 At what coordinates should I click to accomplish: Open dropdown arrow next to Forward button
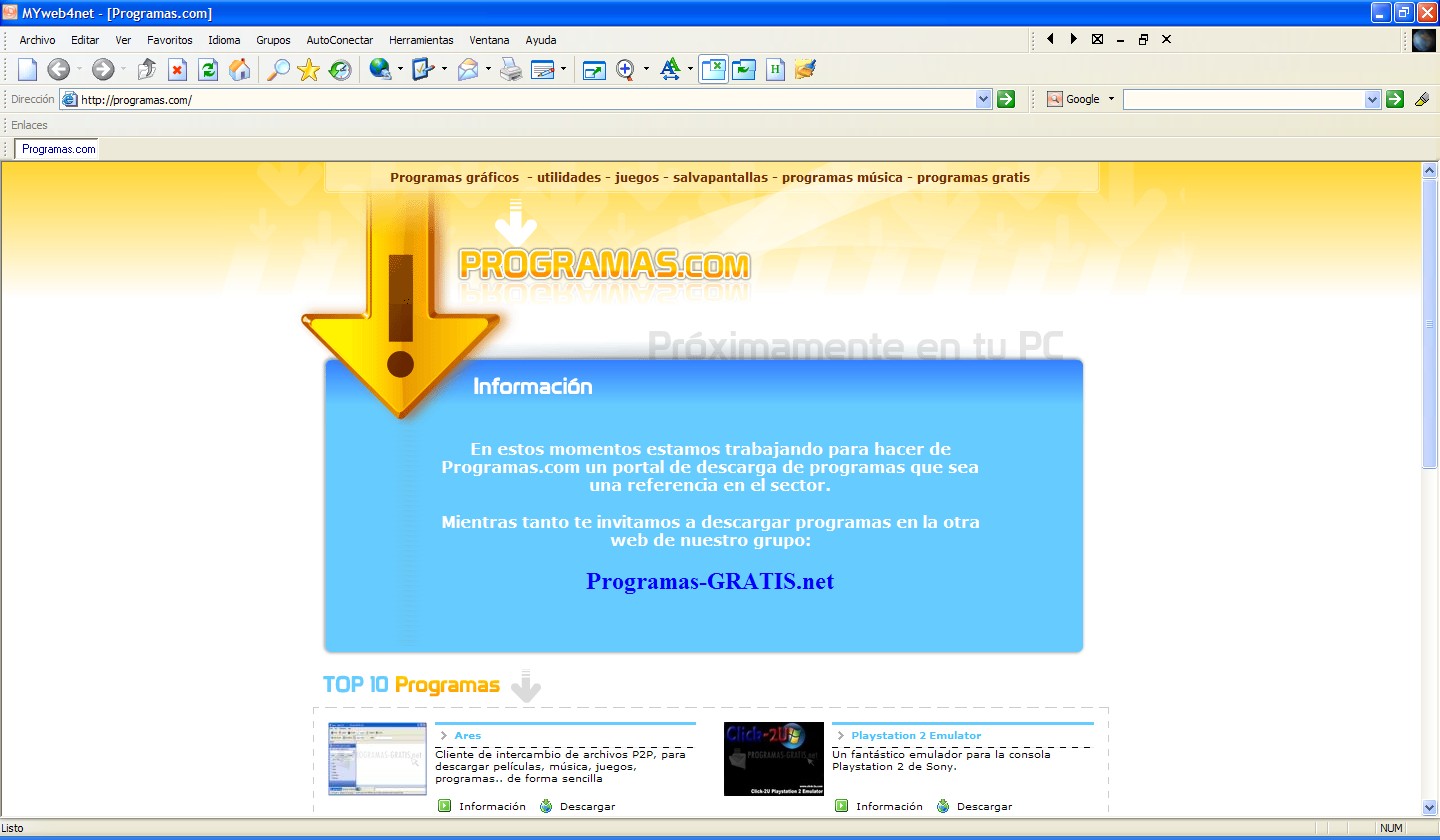[x=123, y=70]
